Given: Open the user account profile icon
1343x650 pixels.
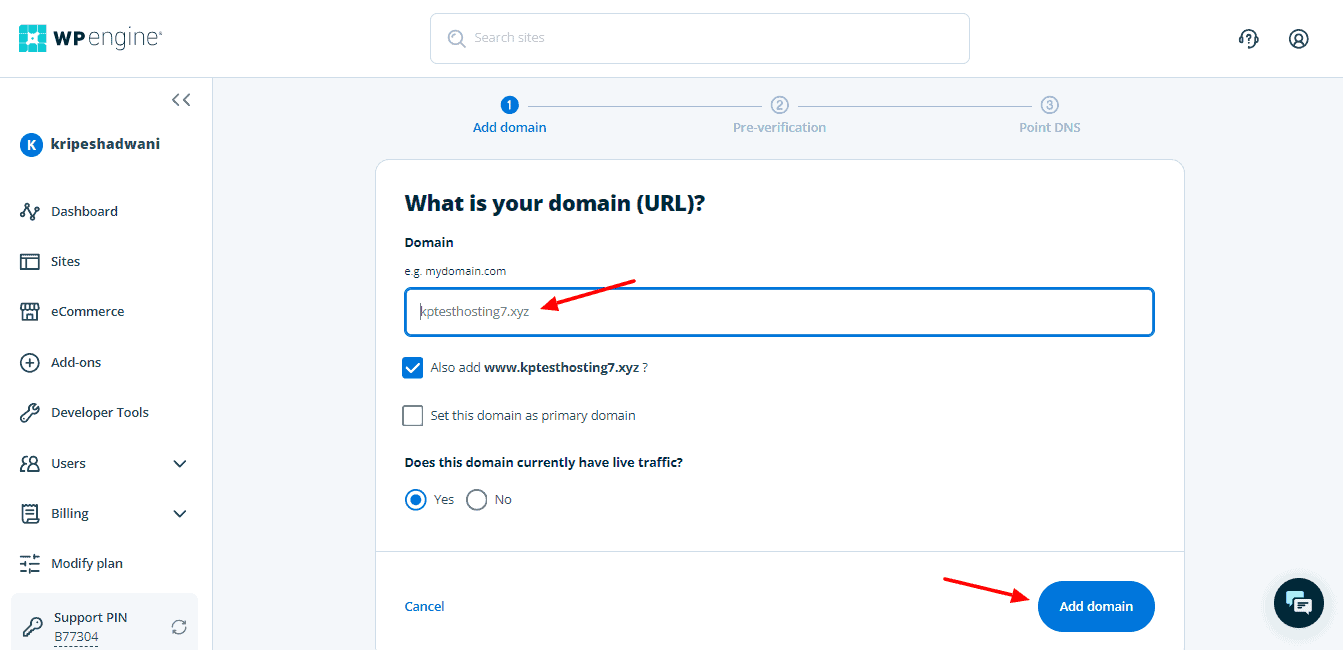Looking at the screenshot, I should [1298, 39].
